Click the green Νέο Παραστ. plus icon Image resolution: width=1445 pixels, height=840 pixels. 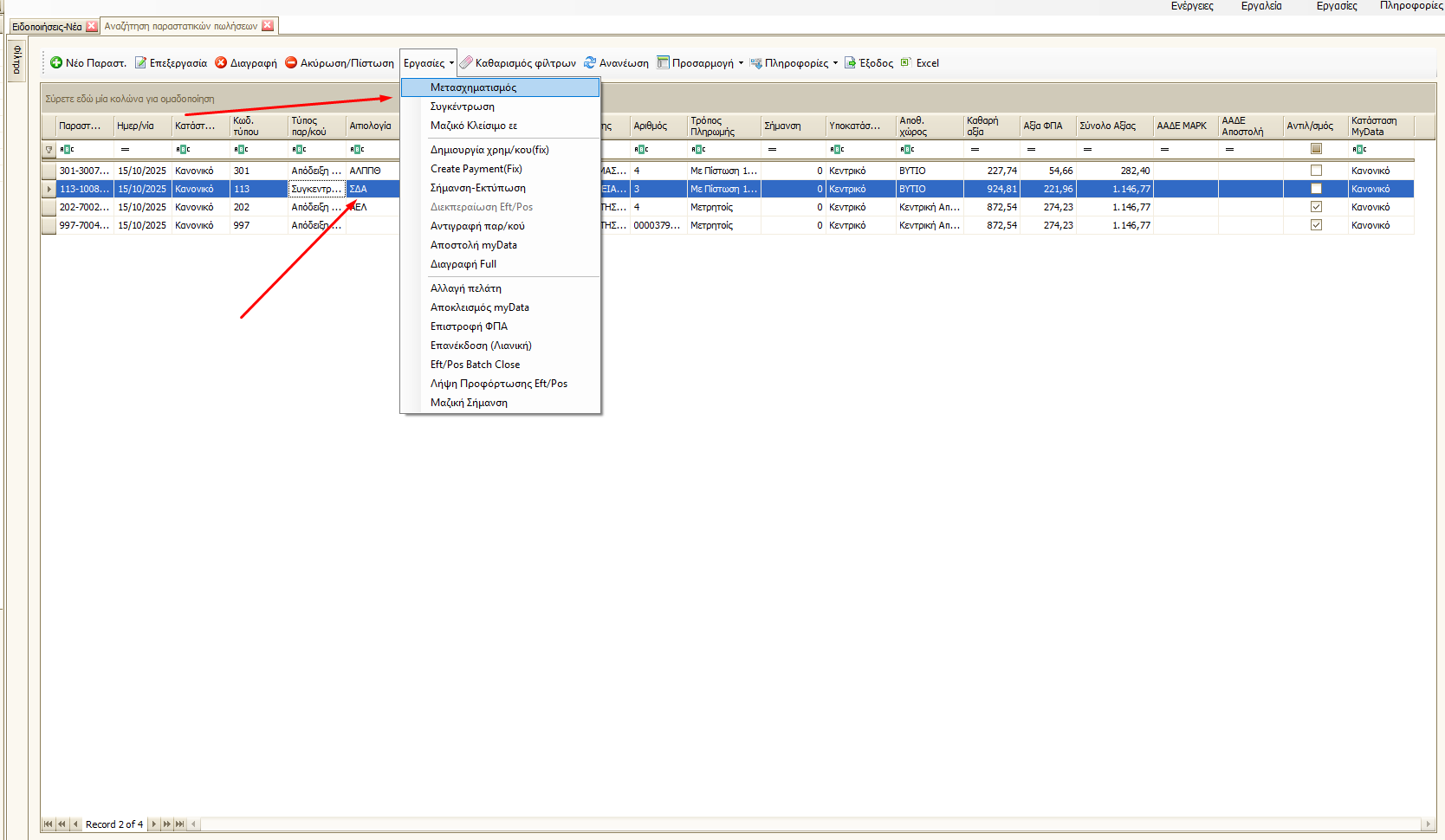coord(56,62)
